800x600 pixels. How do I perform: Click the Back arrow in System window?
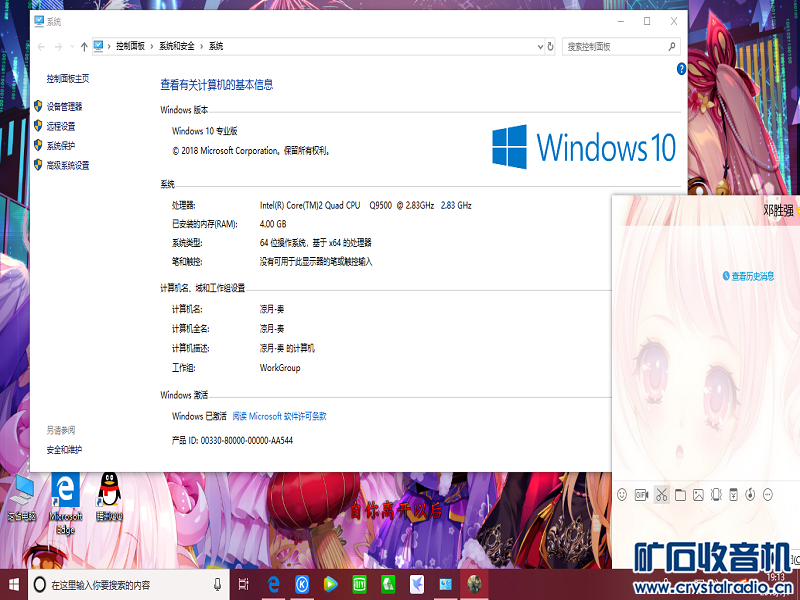click(x=41, y=46)
